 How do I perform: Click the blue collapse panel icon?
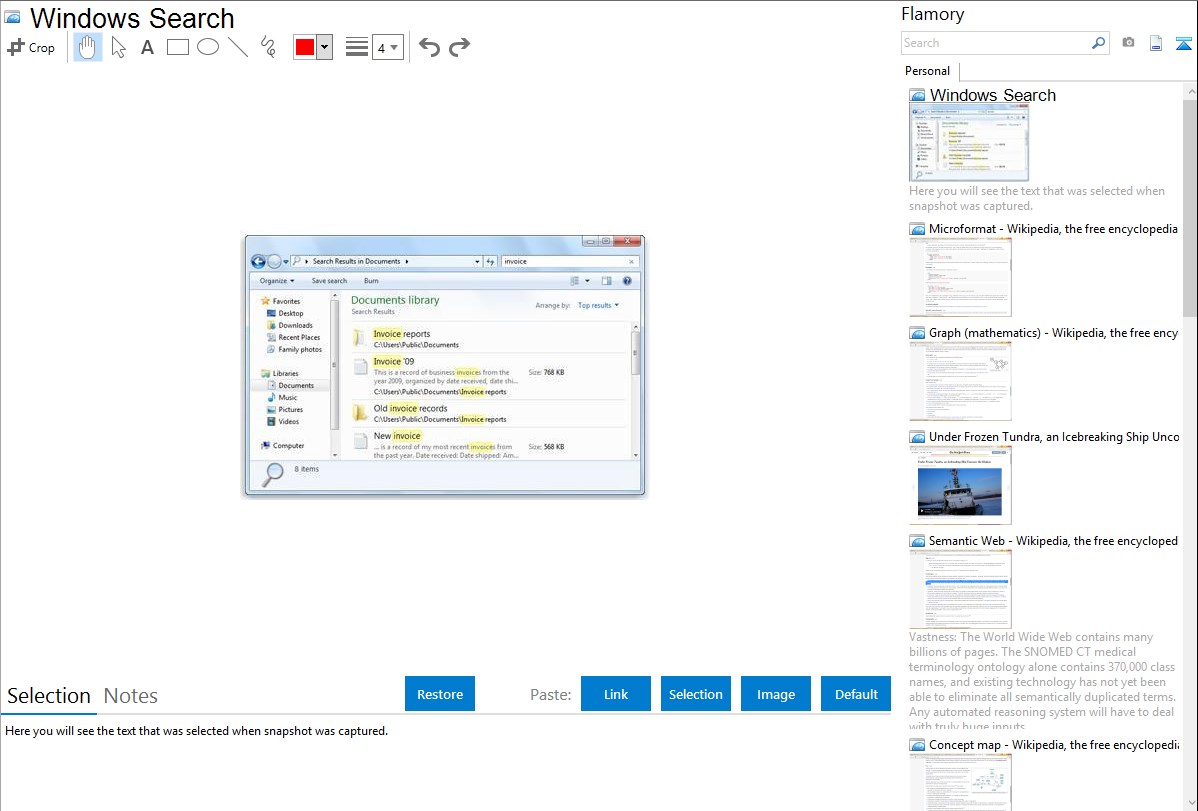[x=1183, y=44]
